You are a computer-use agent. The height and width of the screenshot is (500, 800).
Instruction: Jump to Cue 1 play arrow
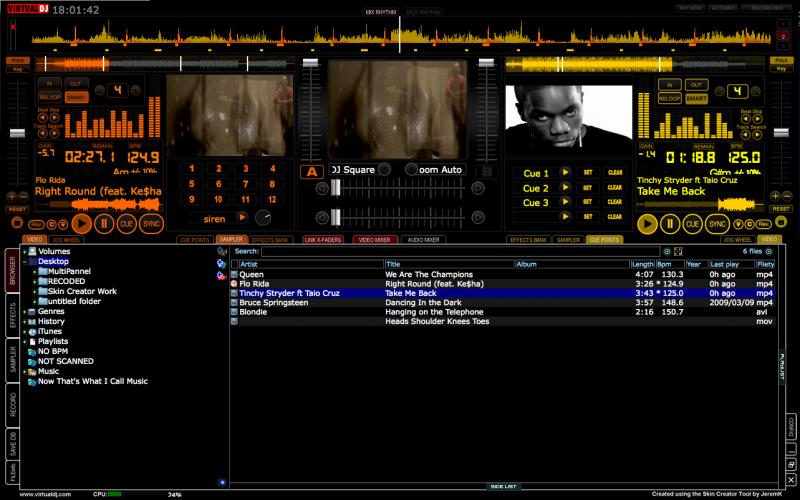[565, 172]
